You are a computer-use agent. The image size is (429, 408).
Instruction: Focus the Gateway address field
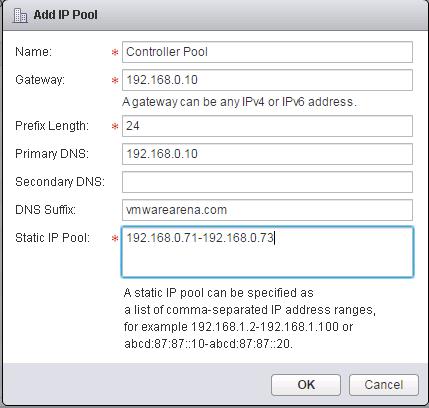coord(267,80)
